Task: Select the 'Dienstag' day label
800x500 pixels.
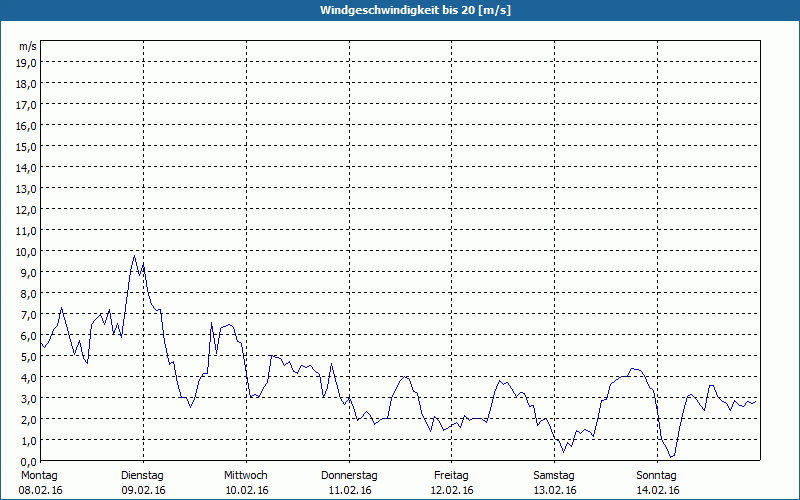Action: [142, 475]
